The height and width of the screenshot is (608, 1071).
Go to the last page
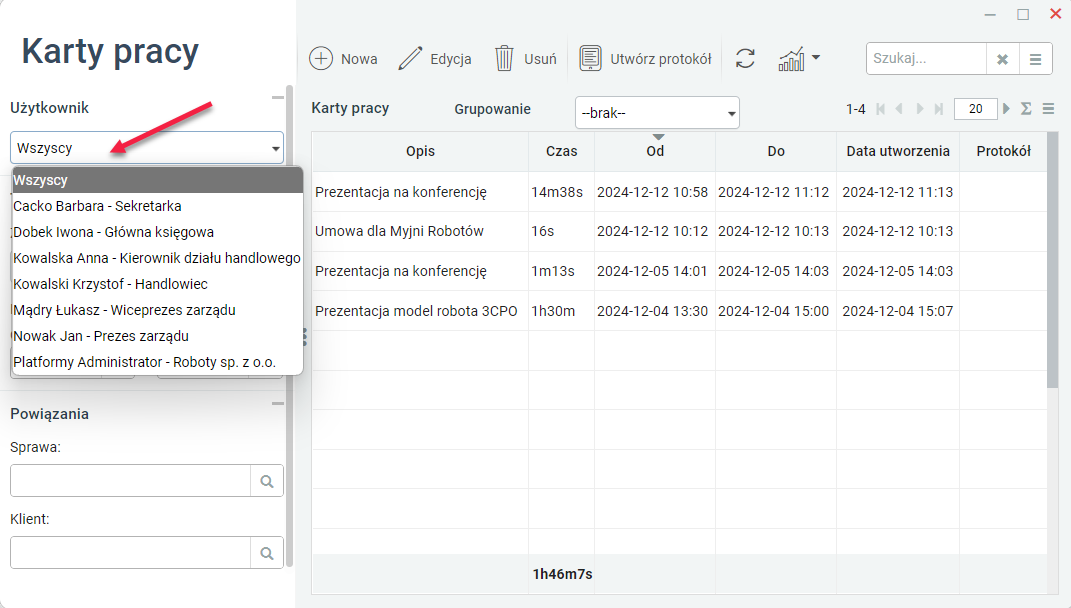pyautogui.click(x=939, y=109)
